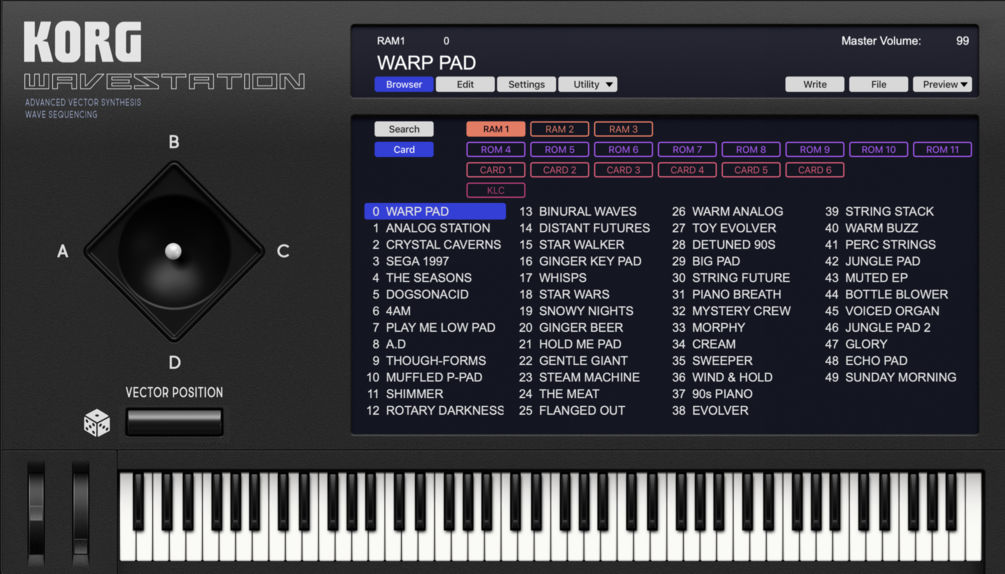Viewport: 1005px width, 574px height.
Task: Select preset THE SEASONS
Action: tap(429, 278)
